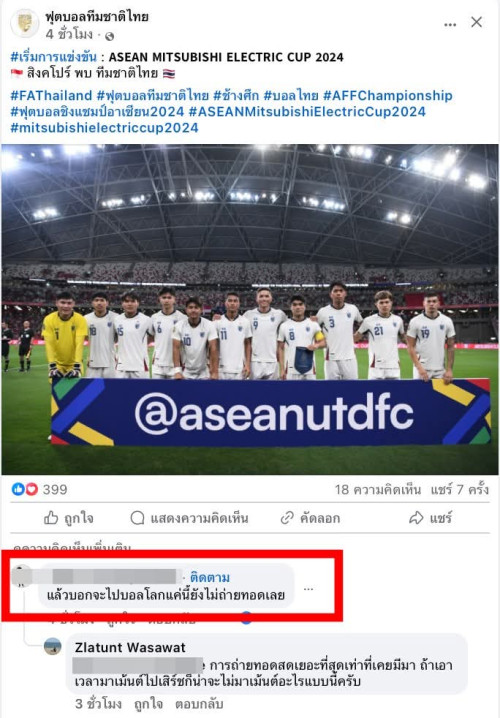The image size is (500, 718).
Task: Click ตอบกลับ under Zlatunt Wasawat's reply
Action: pyautogui.click(x=199, y=703)
